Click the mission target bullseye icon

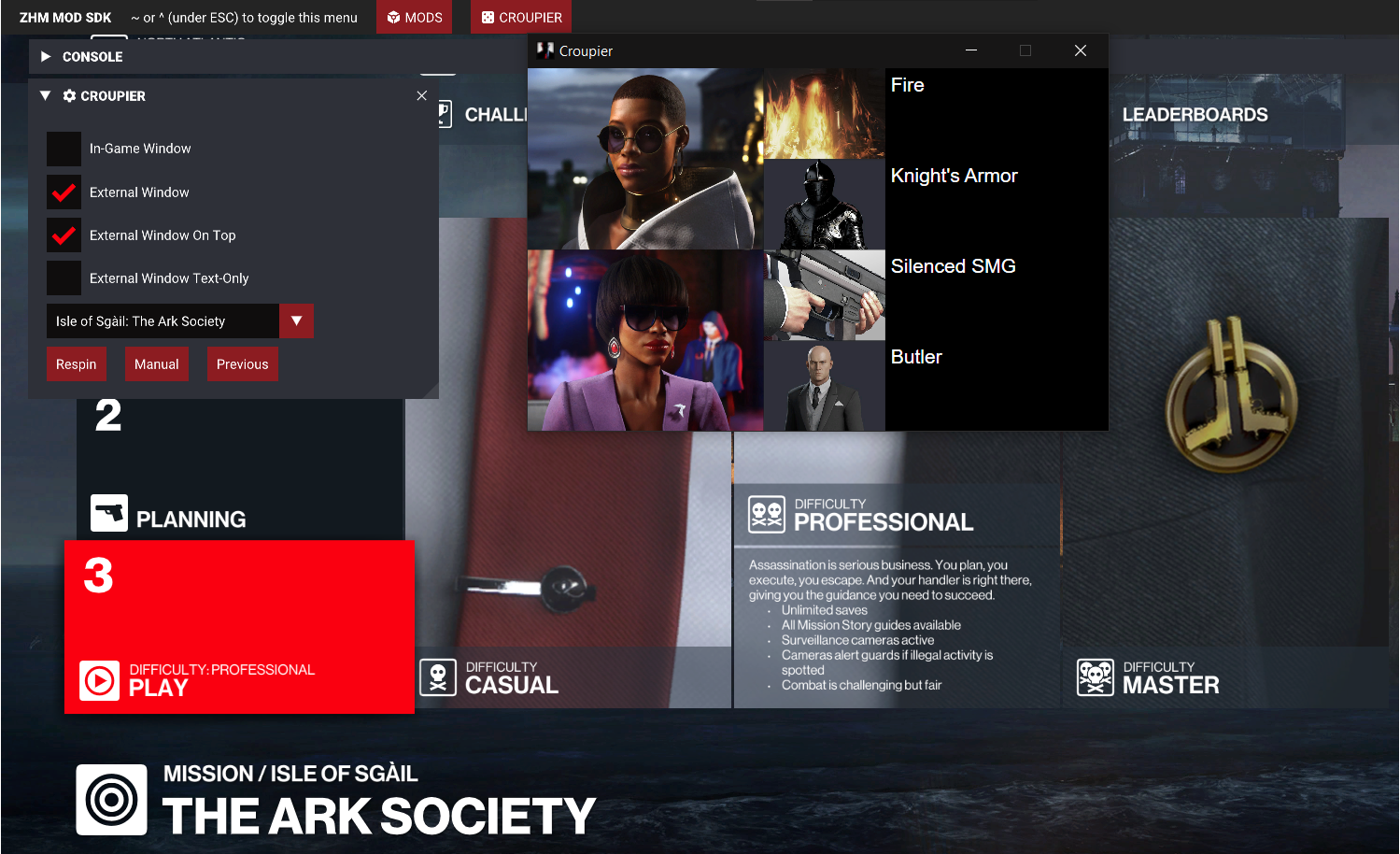112,800
